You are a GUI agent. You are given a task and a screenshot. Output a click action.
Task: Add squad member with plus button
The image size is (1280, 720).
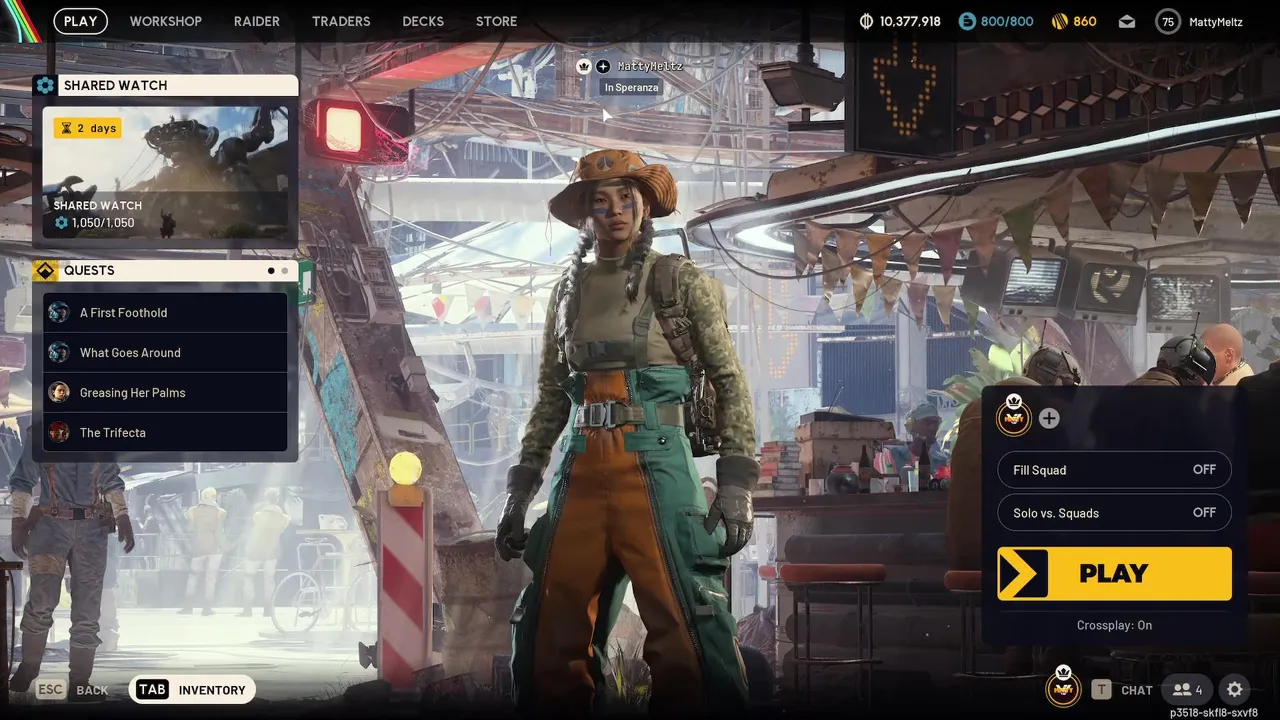tap(1049, 418)
